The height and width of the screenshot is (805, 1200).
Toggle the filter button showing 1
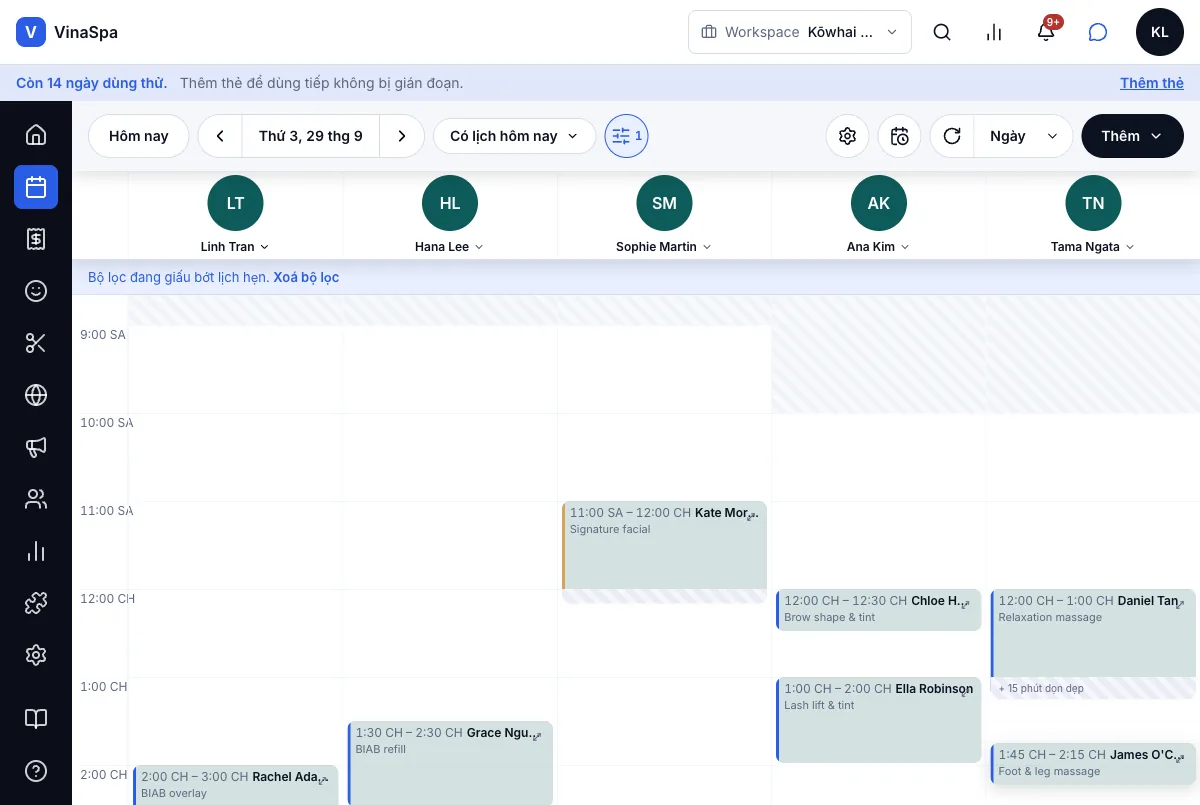(627, 136)
